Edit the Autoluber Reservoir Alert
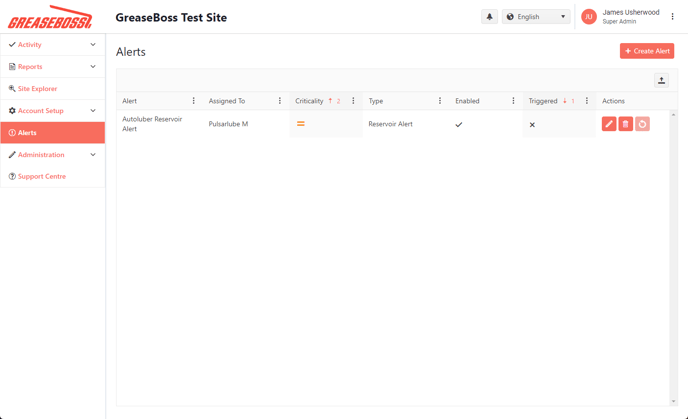 point(608,124)
